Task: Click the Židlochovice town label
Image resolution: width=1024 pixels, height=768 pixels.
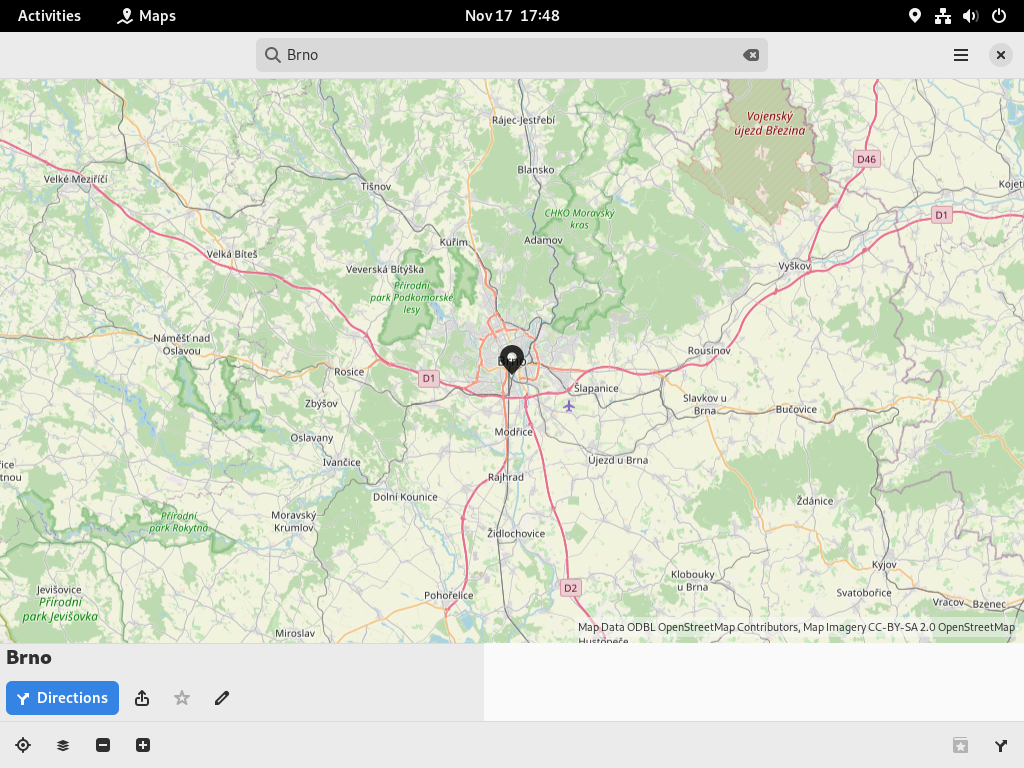Action: point(516,534)
